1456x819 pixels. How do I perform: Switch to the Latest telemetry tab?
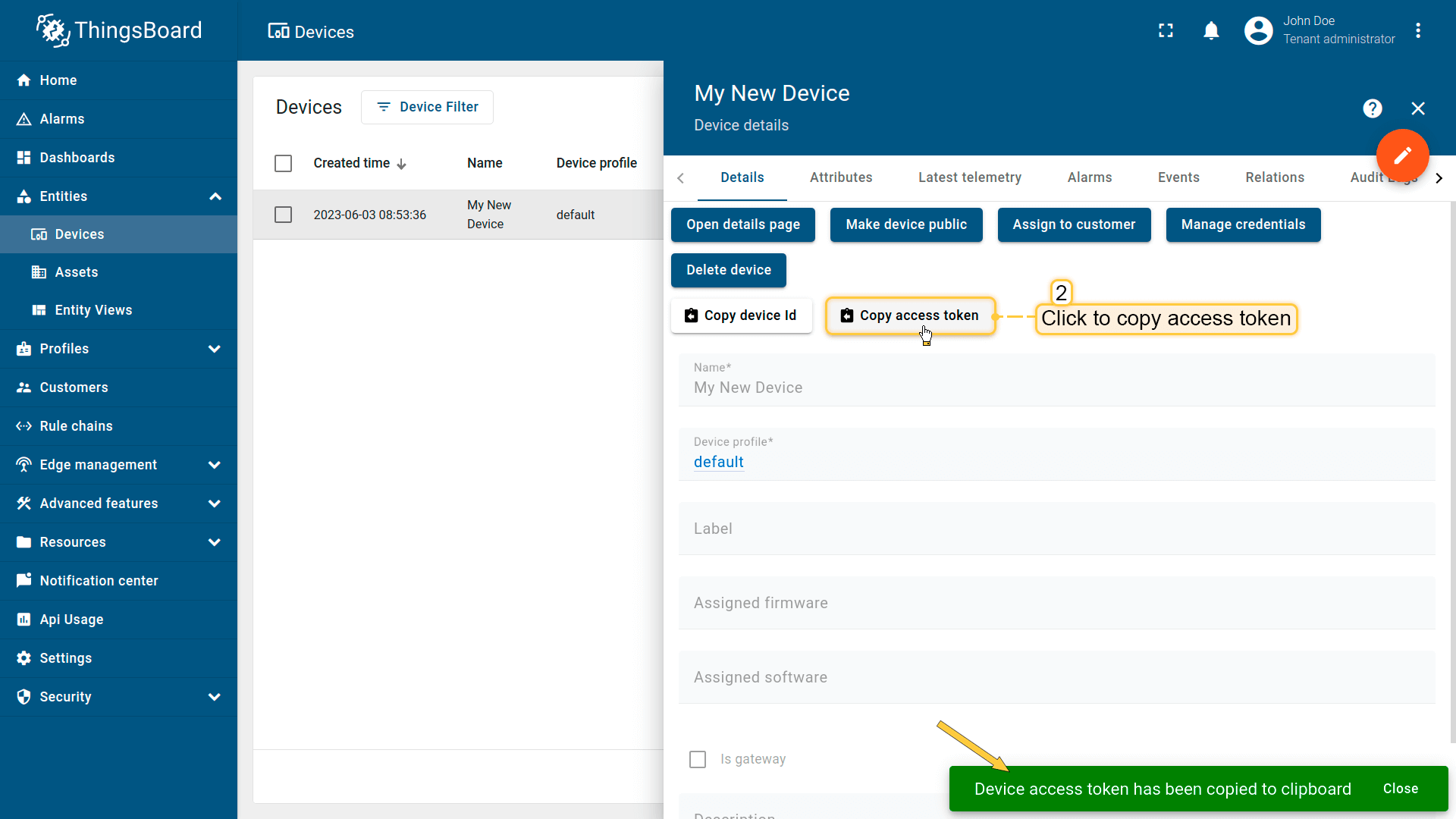pyautogui.click(x=969, y=177)
